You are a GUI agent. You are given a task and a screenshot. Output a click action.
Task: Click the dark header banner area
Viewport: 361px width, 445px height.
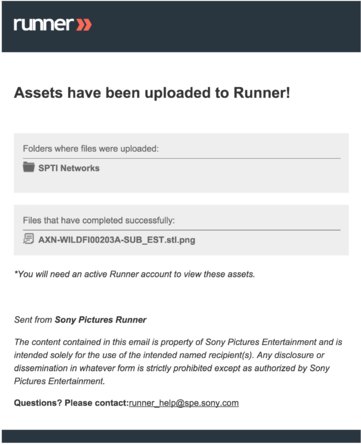click(x=181, y=26)
